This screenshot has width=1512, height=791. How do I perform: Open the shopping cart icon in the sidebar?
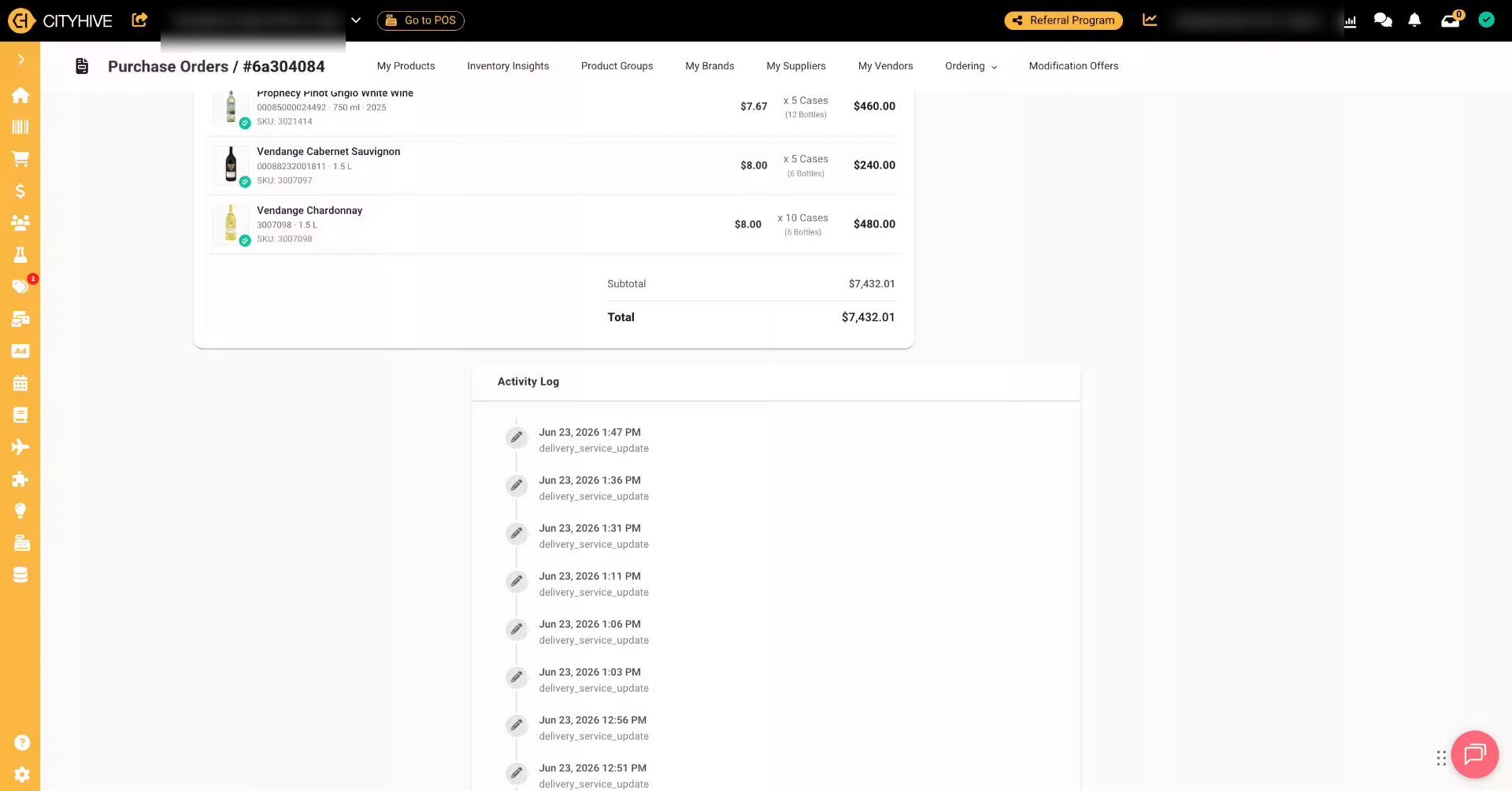(20, 159)
